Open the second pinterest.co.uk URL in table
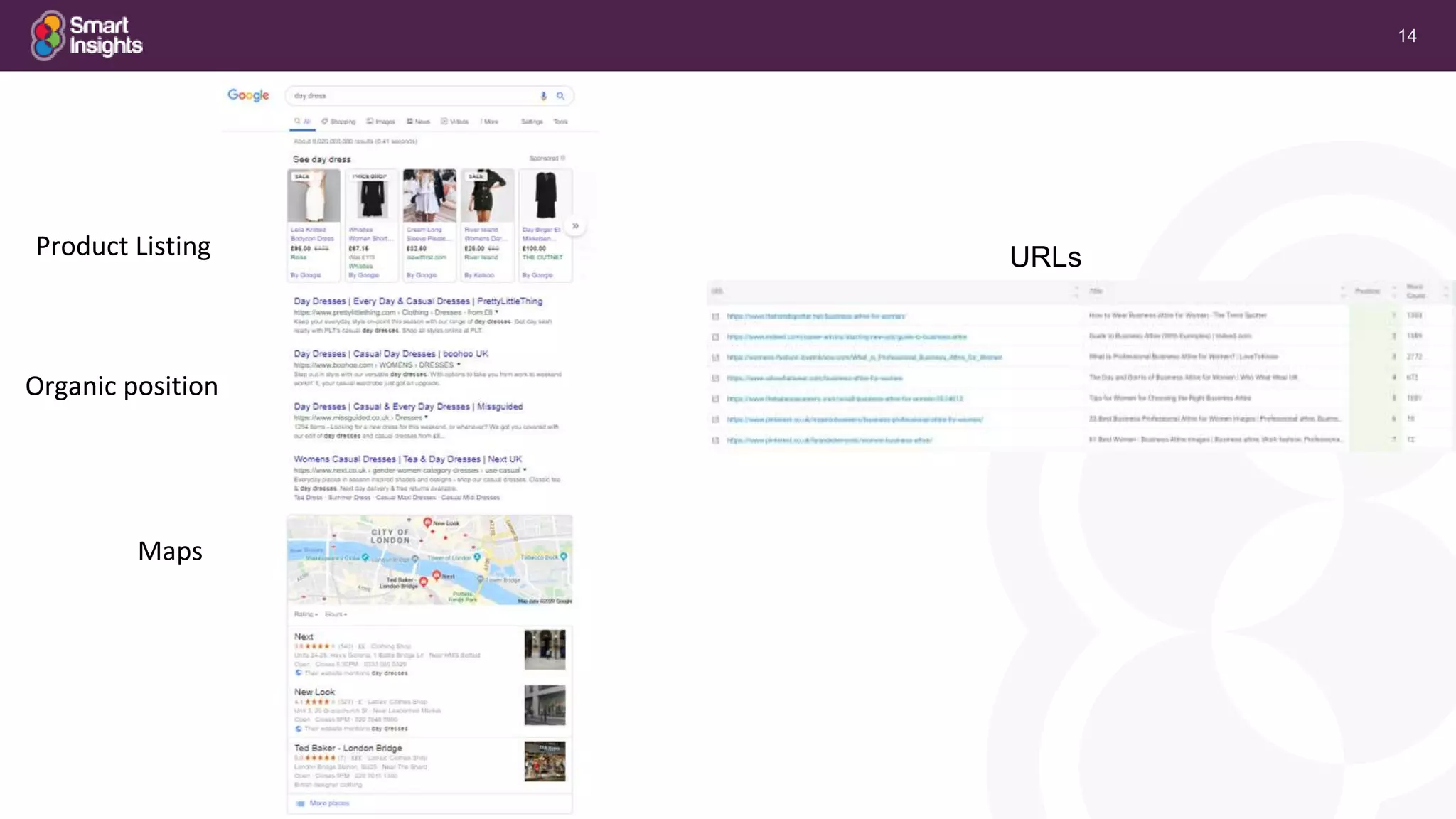1456x819 pixels. click(x=829, y=441)
